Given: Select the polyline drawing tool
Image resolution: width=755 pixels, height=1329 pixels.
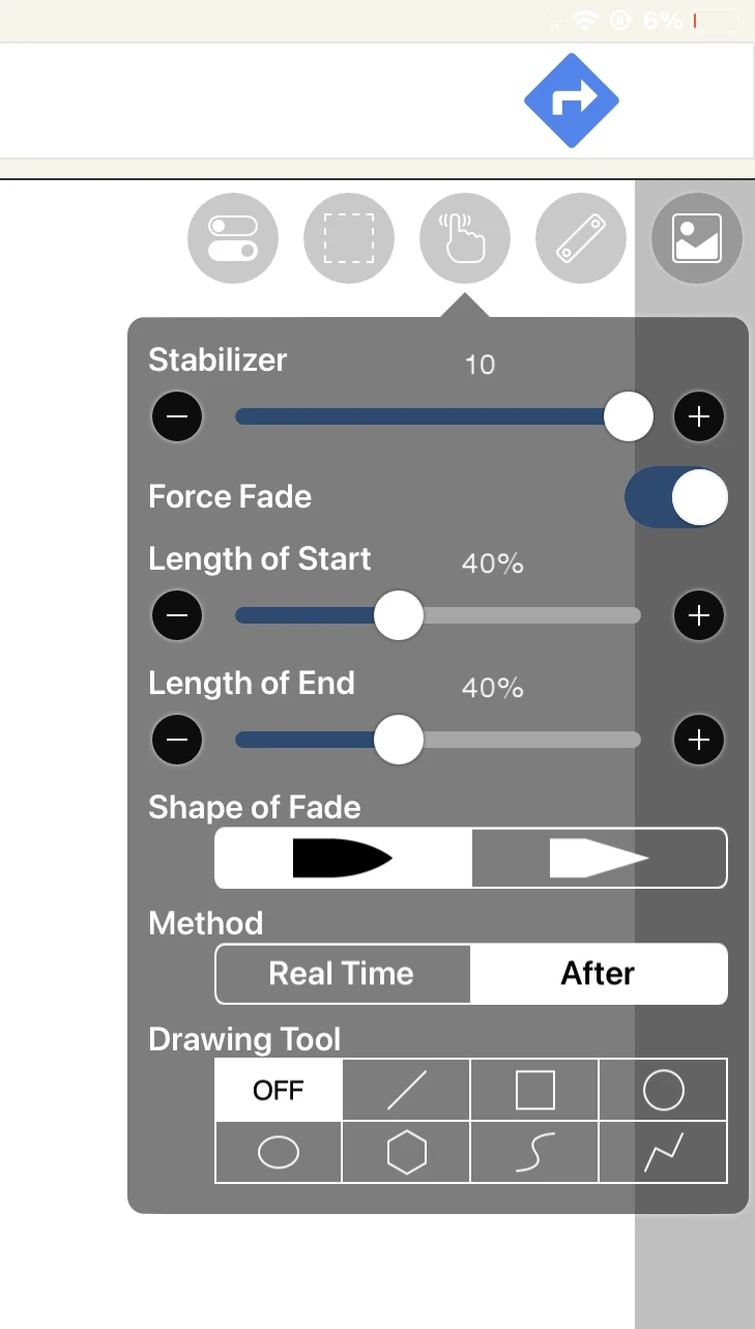Looking at the screenshot, I should tap(663, 1153).
